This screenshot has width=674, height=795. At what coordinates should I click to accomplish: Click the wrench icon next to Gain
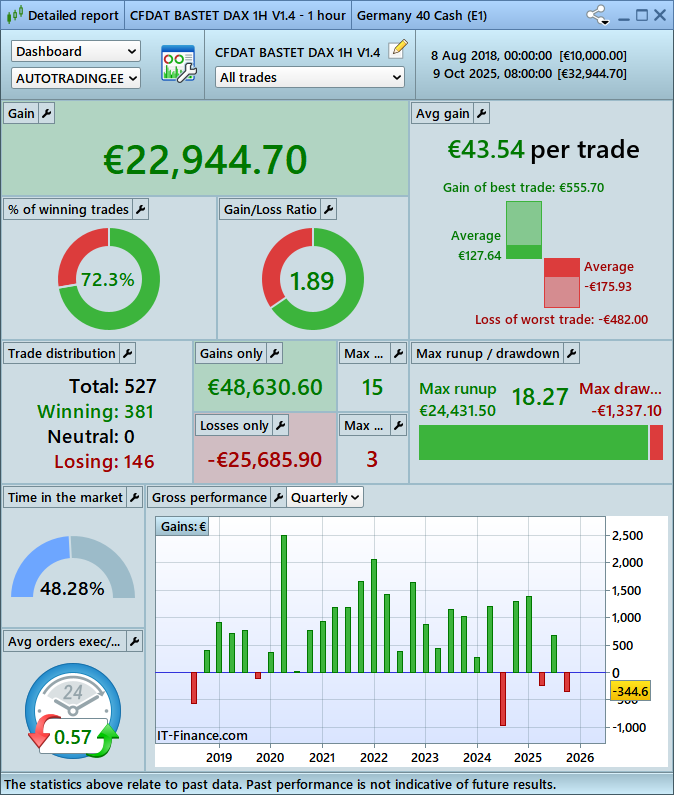(x=46, y=114)
